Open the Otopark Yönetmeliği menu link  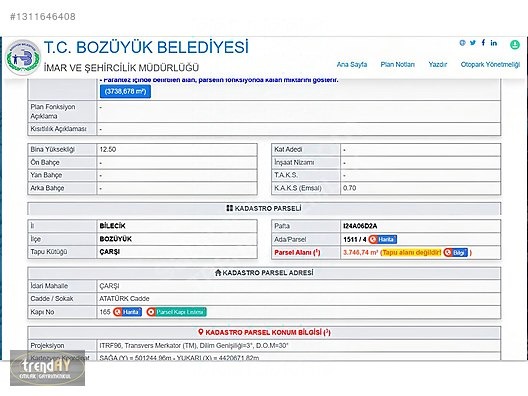[x=490, y=64]
